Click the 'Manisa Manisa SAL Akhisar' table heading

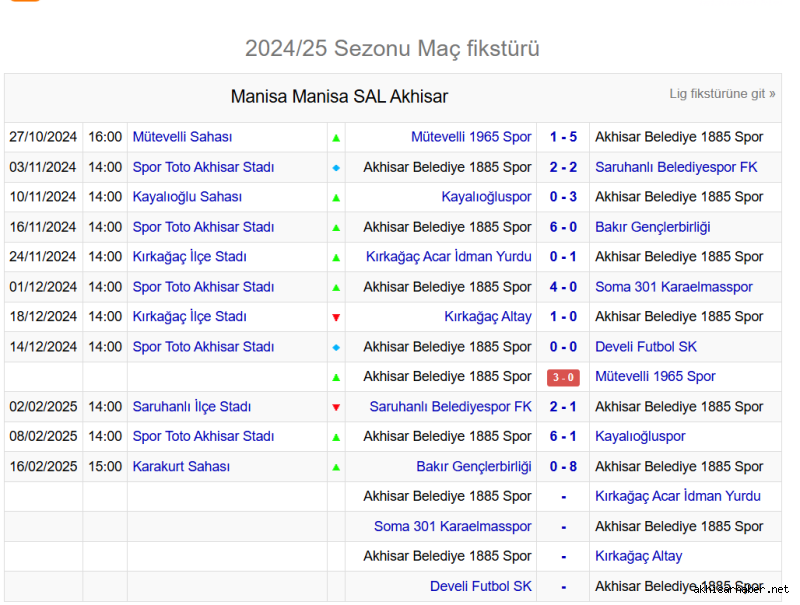coord(339,96)
